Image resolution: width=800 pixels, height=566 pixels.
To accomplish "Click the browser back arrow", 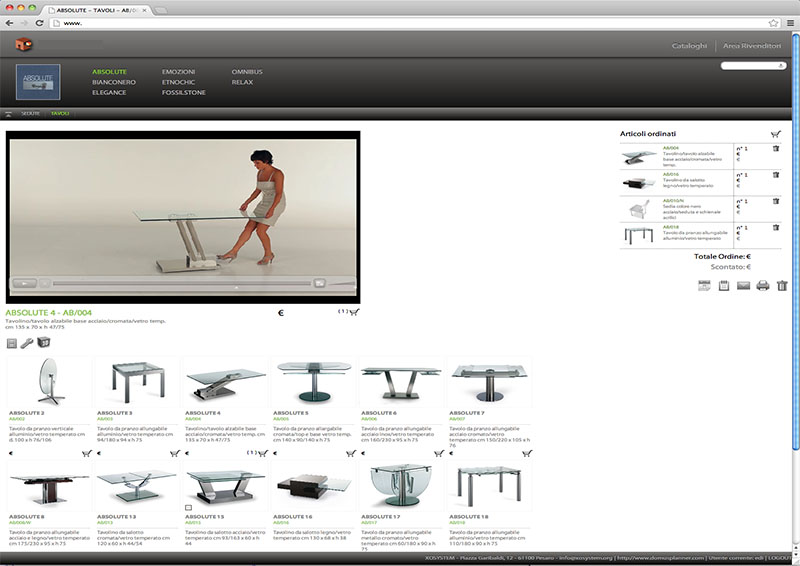I will (10, 23).
